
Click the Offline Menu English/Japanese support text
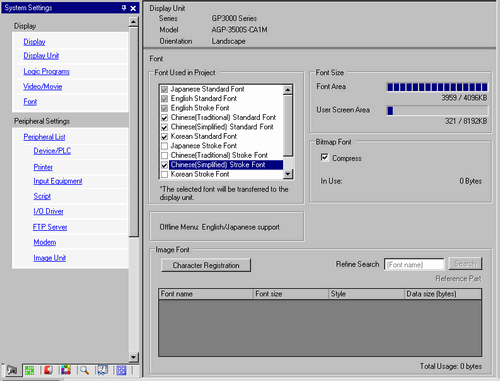pos(220,227)
